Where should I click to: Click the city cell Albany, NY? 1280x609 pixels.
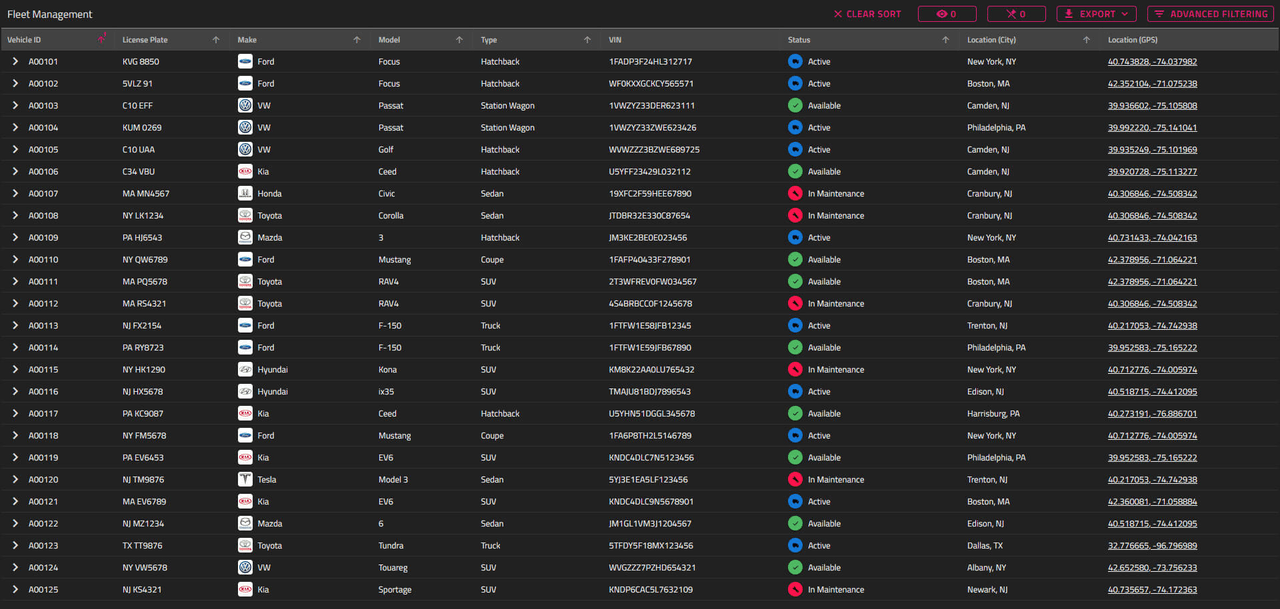point(986,567)
